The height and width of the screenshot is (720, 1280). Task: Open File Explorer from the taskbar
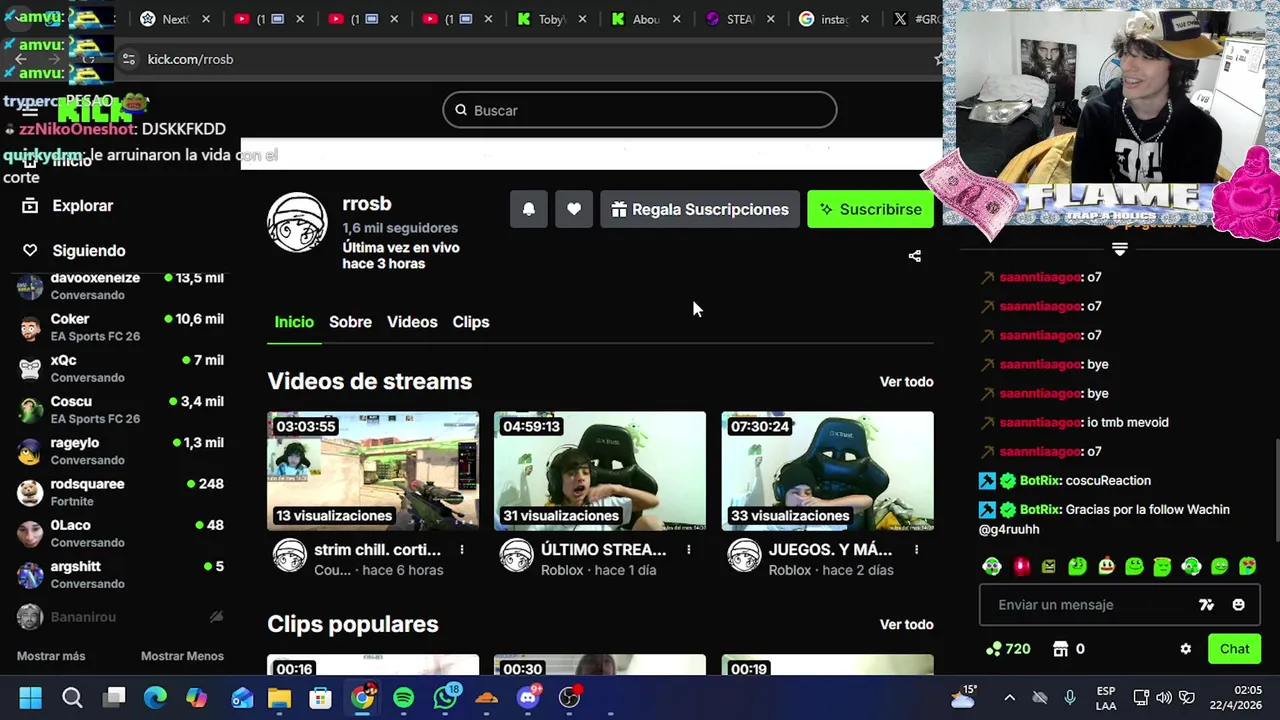(x=279, y=698)
